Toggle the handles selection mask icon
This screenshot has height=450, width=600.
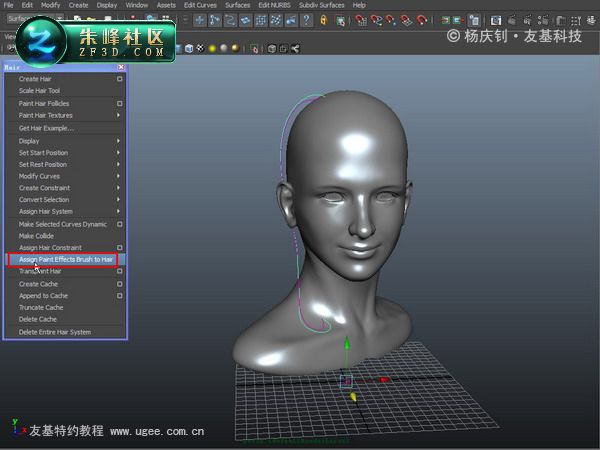point(200,20)
